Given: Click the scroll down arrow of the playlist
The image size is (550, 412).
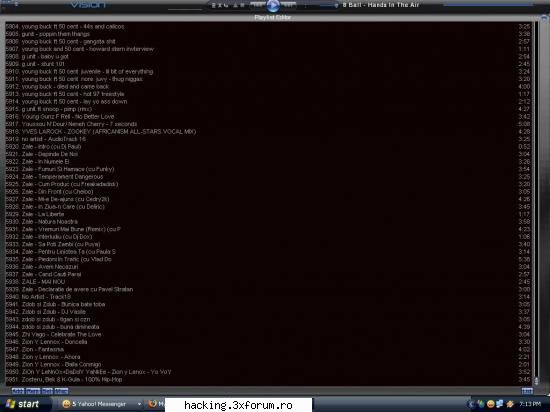Looking at the screenshot, I should tap(536, 383).
